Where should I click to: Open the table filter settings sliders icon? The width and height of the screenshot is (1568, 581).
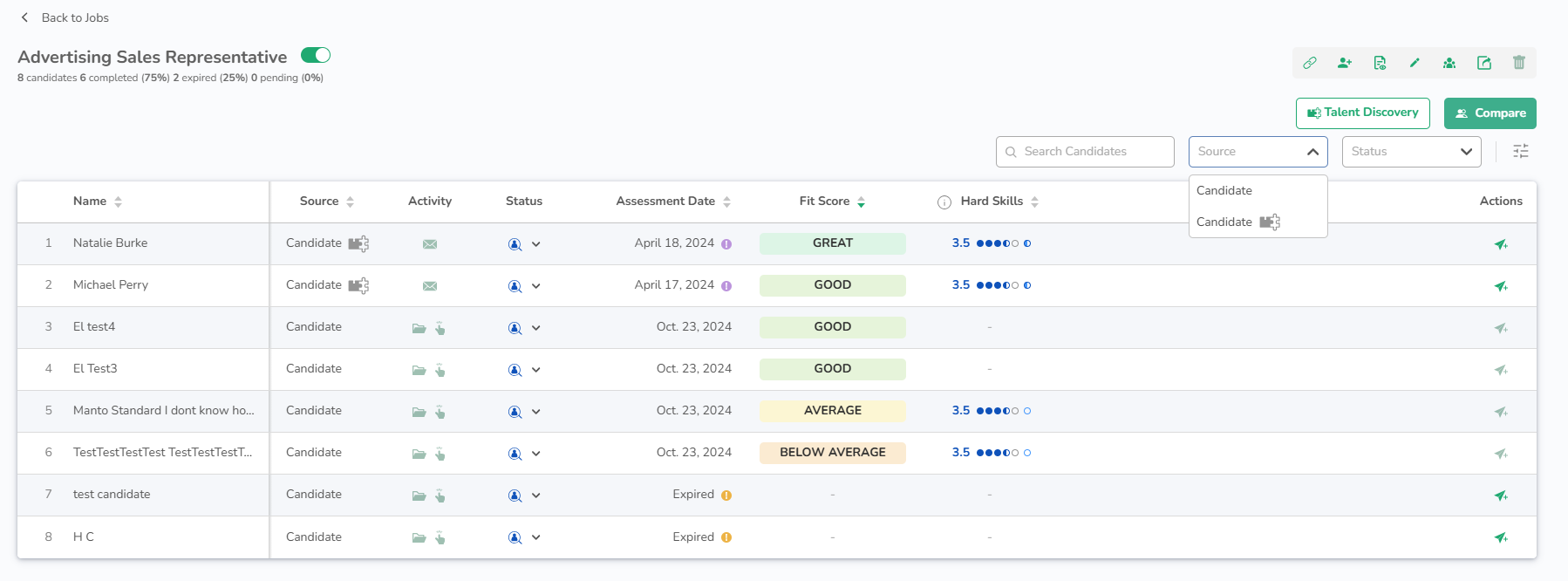click(x=1520, y=152)
